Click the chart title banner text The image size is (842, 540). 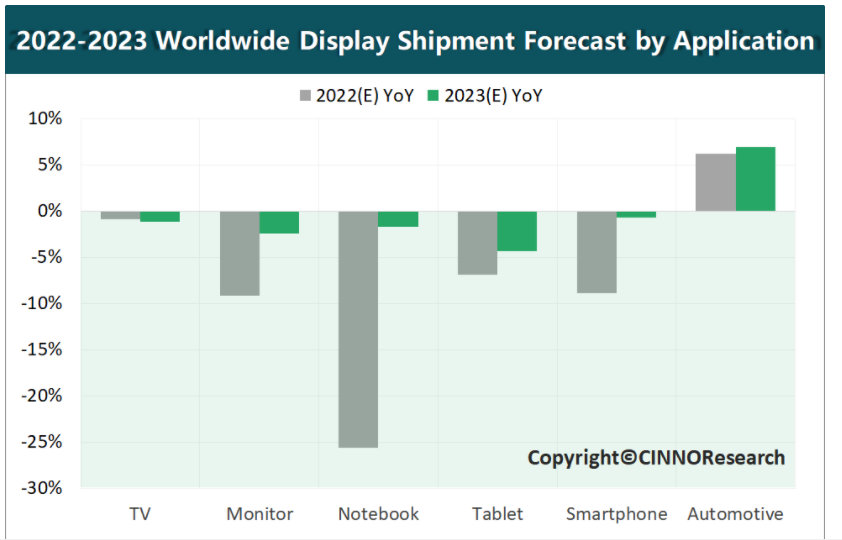(416, 41)
